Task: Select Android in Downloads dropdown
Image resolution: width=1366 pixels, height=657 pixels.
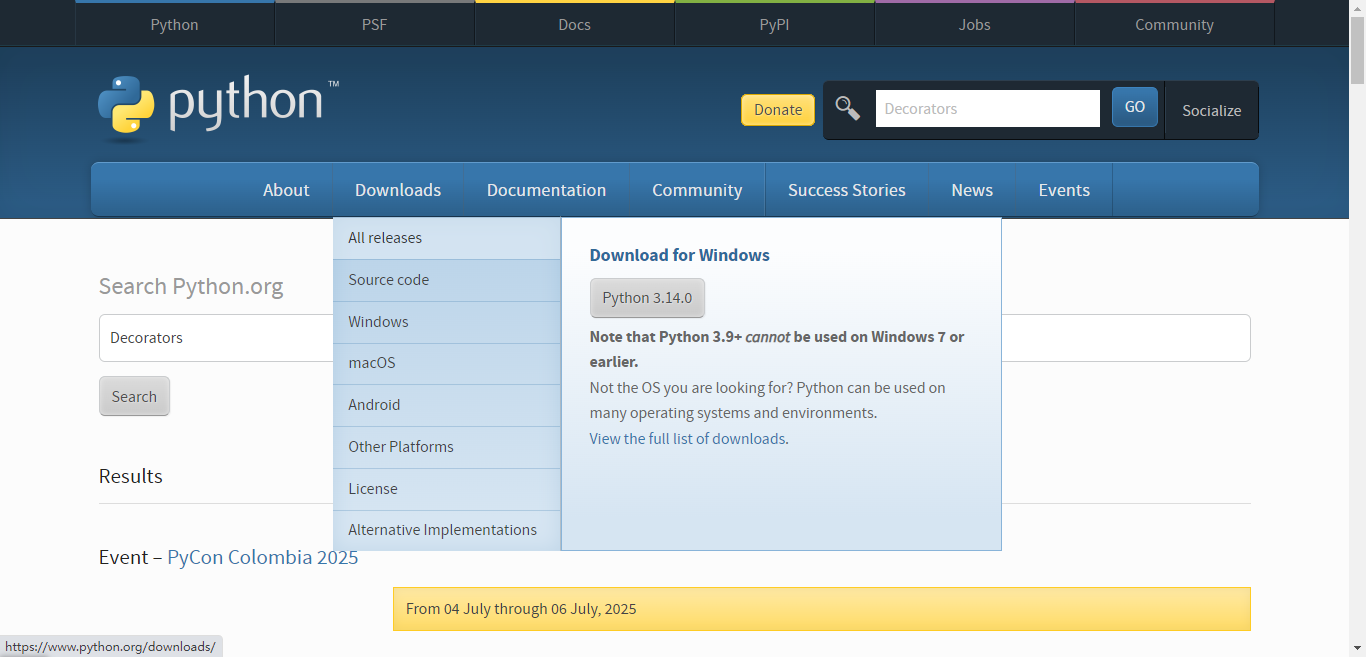Action: [x=447, y=405]
